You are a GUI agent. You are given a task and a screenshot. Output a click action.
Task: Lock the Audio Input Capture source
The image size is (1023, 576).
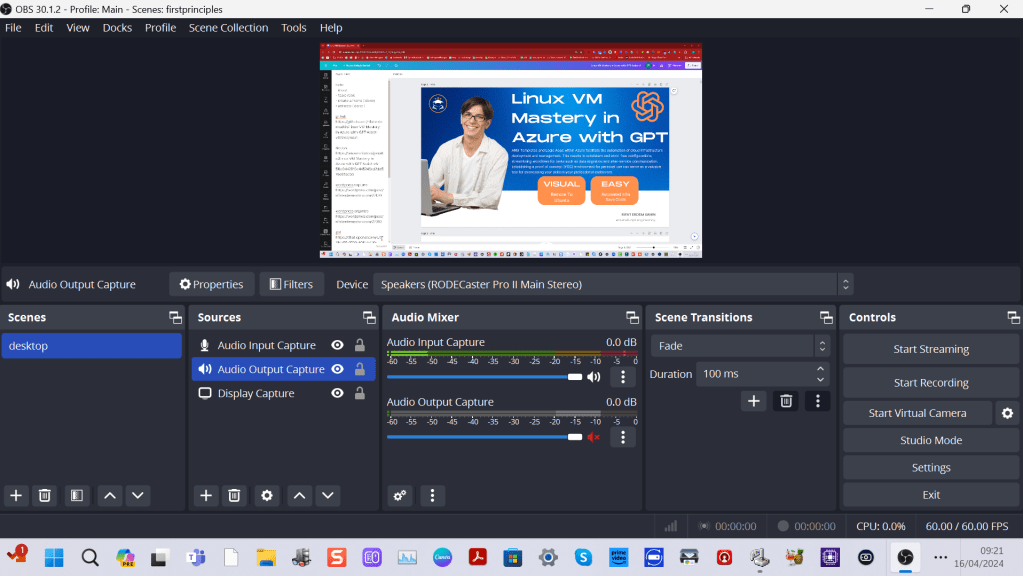click(x=359, y=345)
